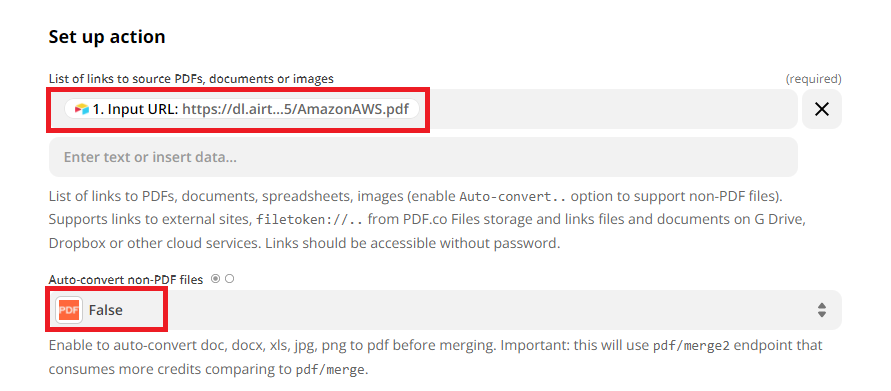Open the False value dropdown
Screen dimensions: 891x391
coord(106,310)
